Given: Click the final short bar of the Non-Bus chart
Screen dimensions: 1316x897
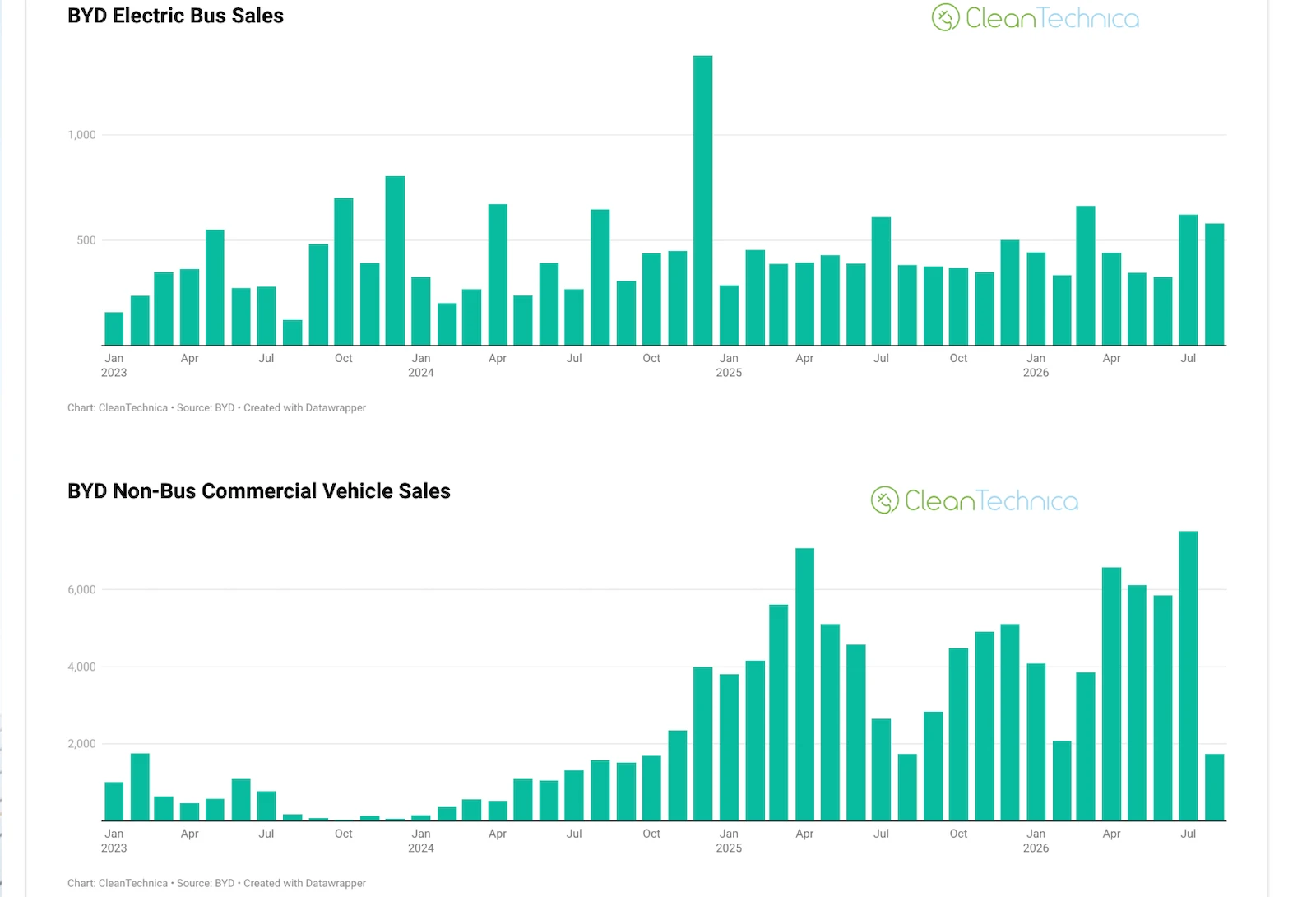Looking at the screenshot, I should pyautogui.click(x=1215, y=788).
